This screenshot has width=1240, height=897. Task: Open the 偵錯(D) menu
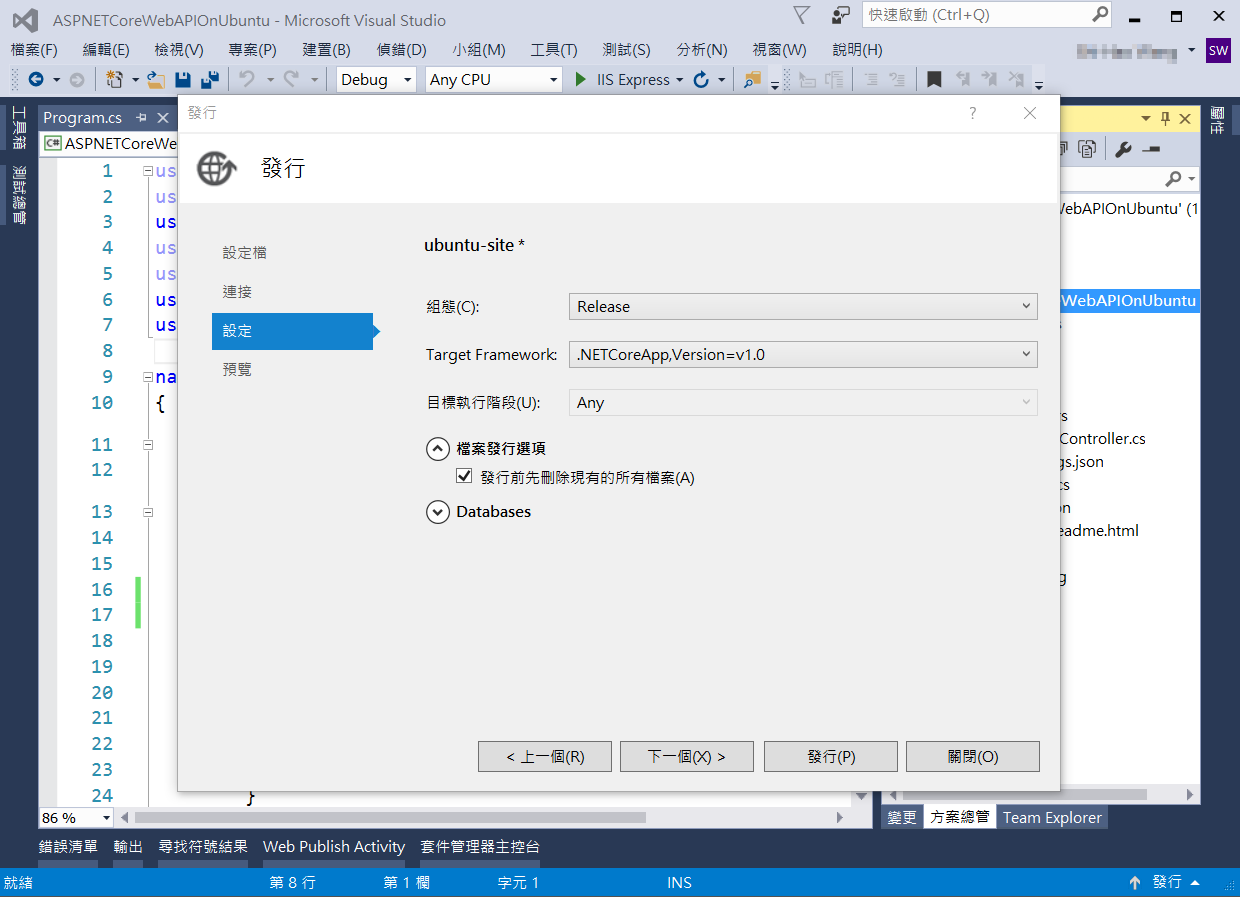pyautogui.click(x=402, y=50)
